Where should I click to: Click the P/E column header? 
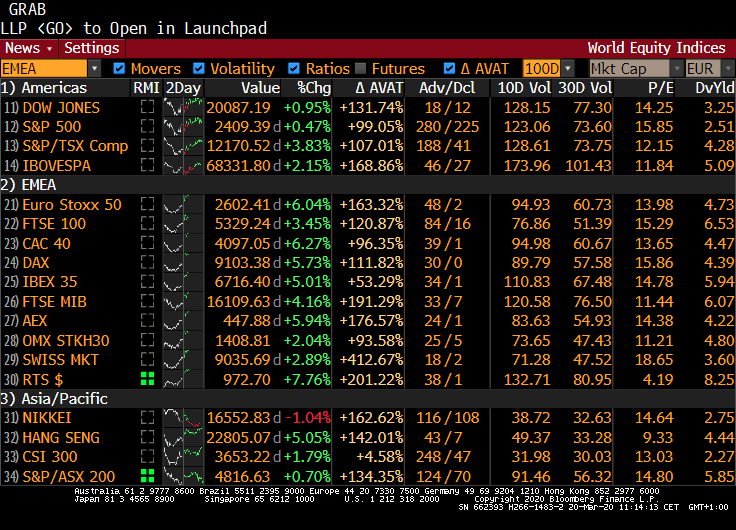coord(661,88)
